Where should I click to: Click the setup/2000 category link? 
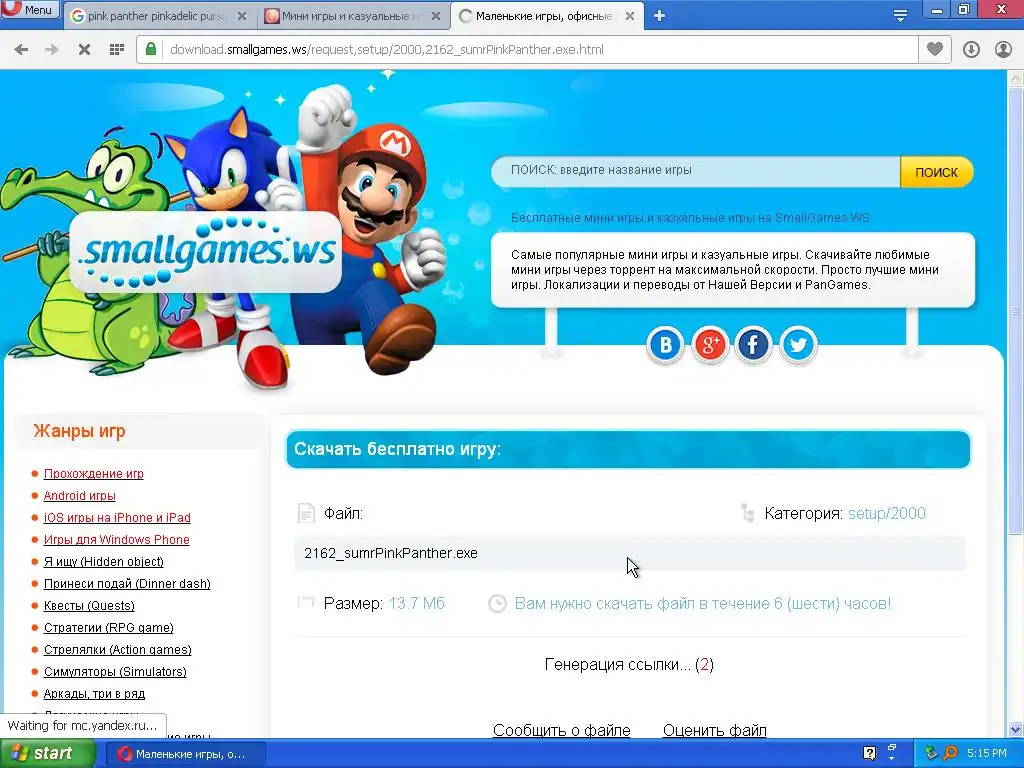[886, 513]
